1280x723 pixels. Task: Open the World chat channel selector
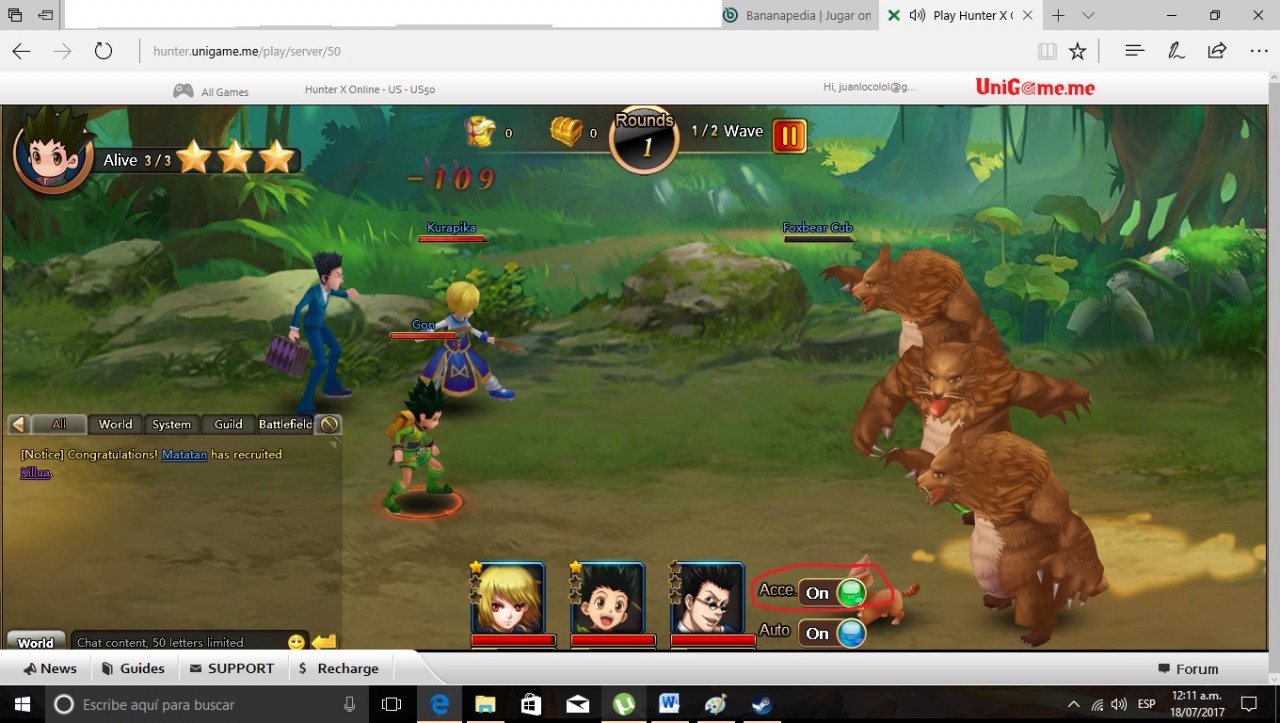[36, 642]
